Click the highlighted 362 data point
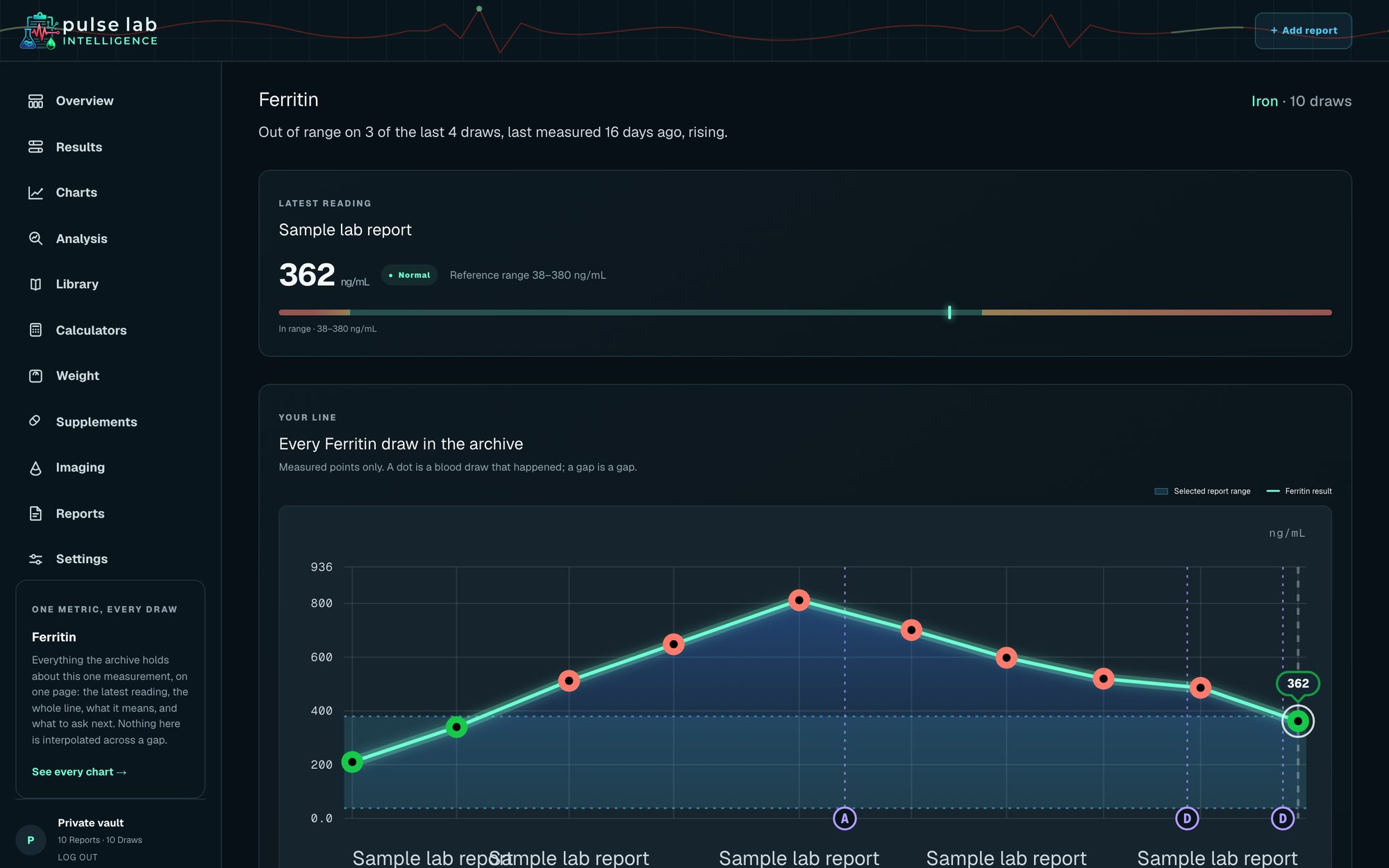The image size is (1389, 868). (1297, 721)
